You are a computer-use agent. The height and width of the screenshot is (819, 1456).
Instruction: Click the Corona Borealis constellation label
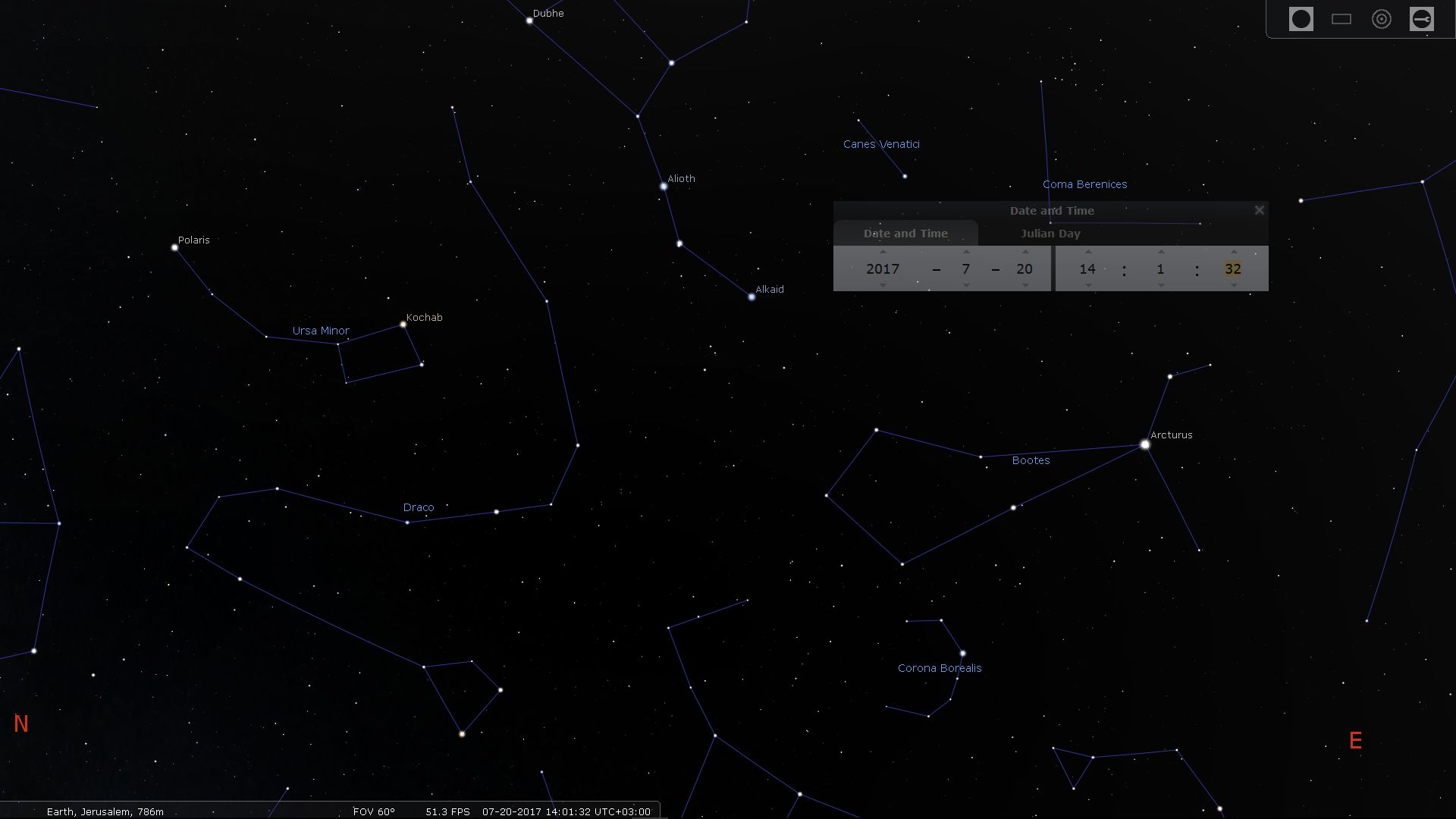click(x=940, y=668)
